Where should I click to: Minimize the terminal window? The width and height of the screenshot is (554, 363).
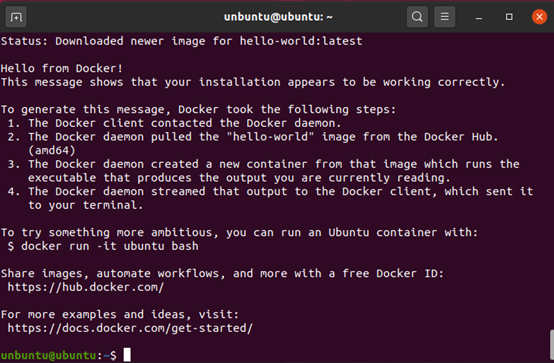pos(479,17)
